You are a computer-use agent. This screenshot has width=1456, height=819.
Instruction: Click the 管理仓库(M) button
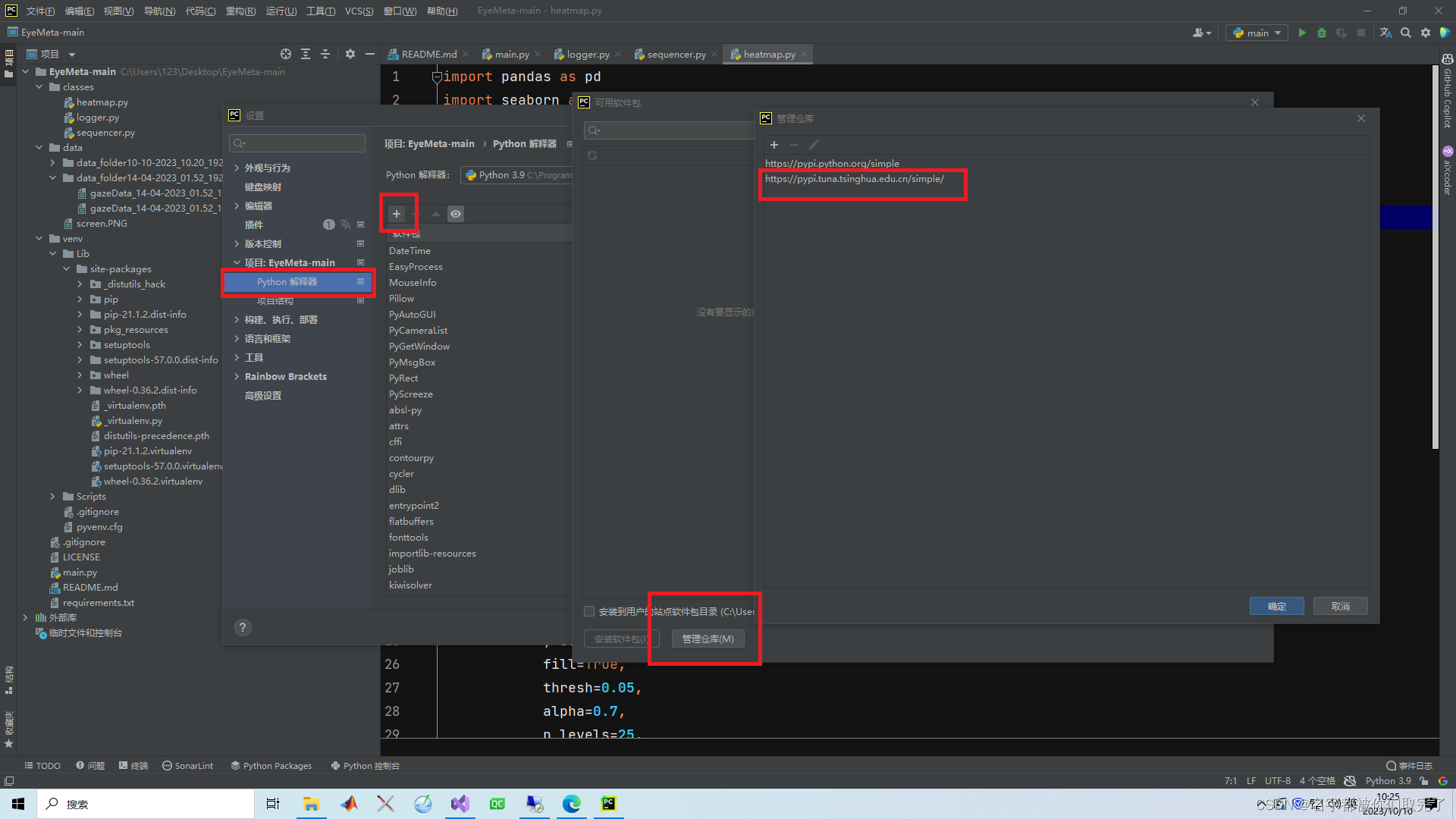pyautogui.click(x=708, y=639)
